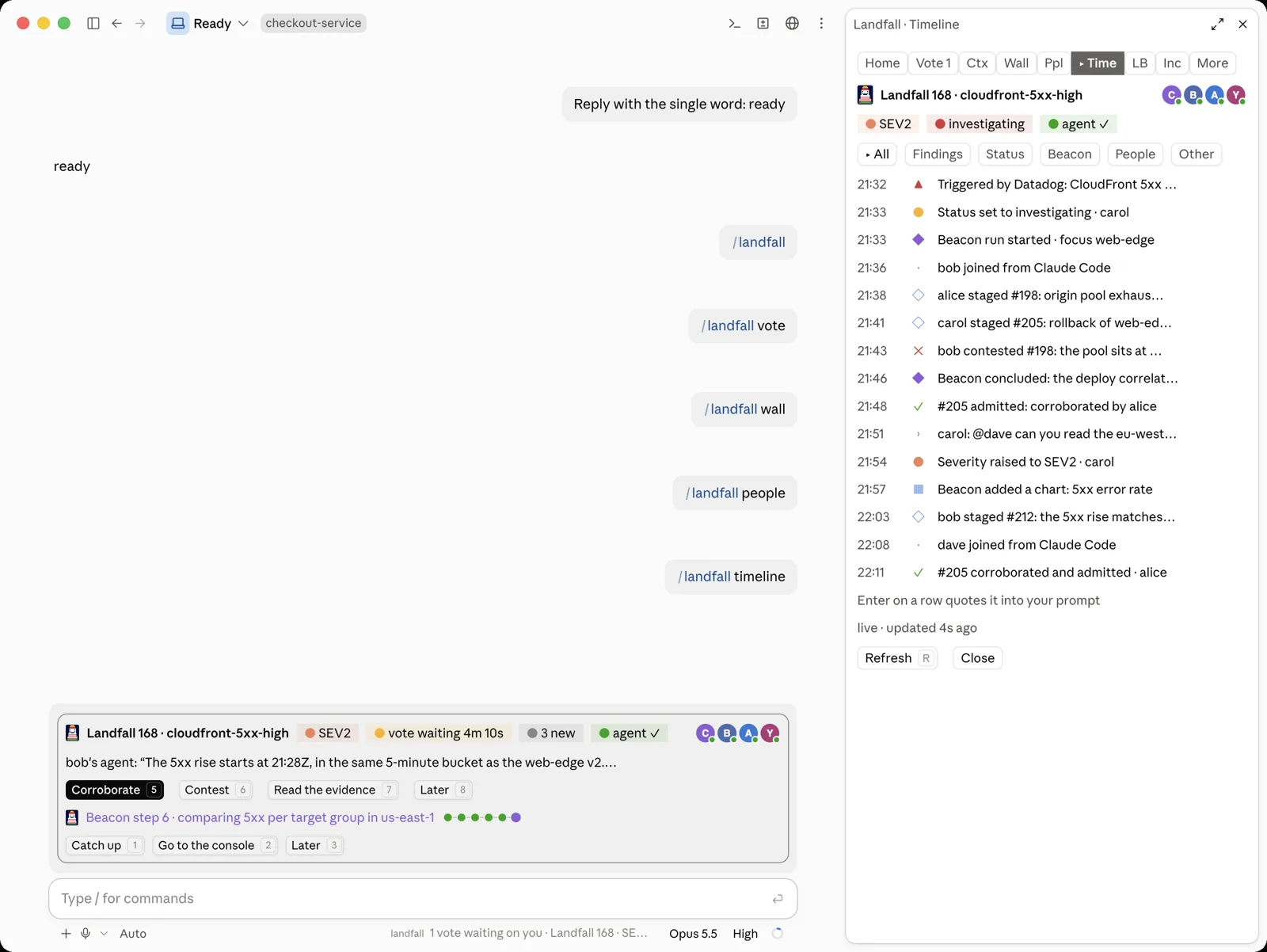The image size is (1267, 952).
Task: Click Later button next to Read the evidence
Action: point(443,790)
